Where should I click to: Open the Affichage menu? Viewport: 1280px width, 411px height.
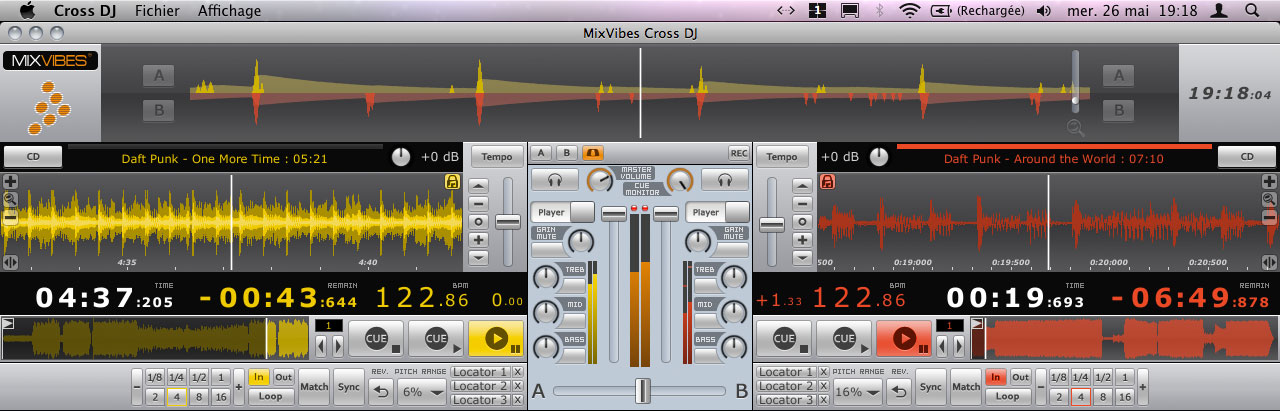tap(229, 11)
